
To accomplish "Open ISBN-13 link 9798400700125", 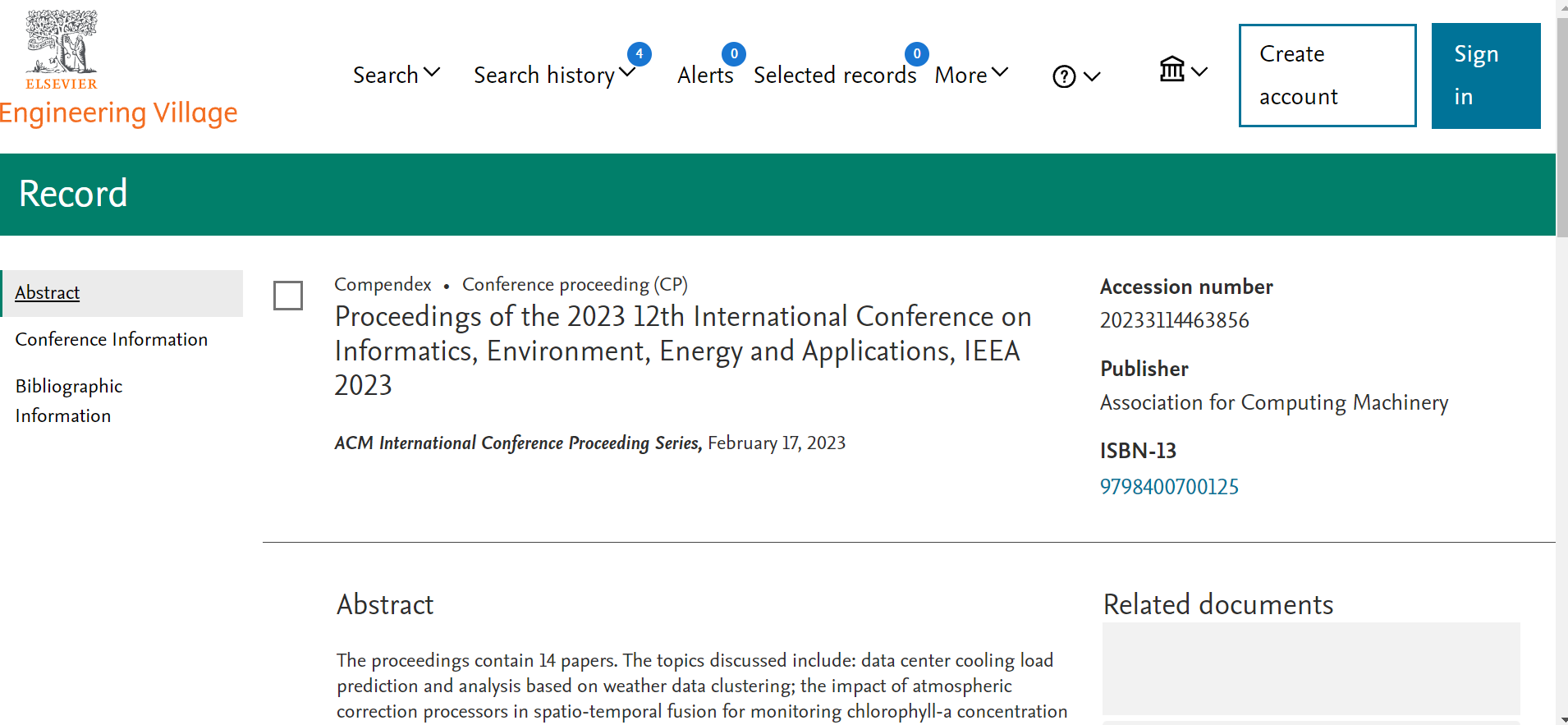I will [1169, 487].
